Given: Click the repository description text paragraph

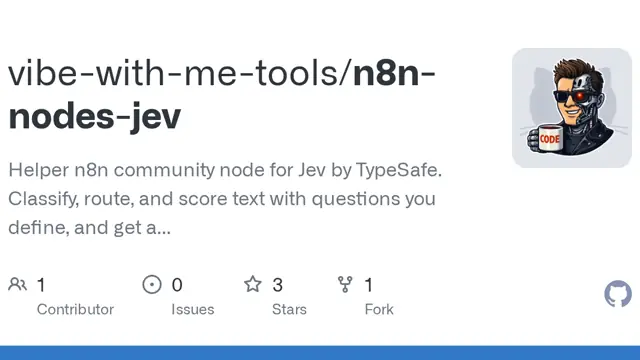Looking at the screenshot, I should pyautogui.click(x=225, y=199).
